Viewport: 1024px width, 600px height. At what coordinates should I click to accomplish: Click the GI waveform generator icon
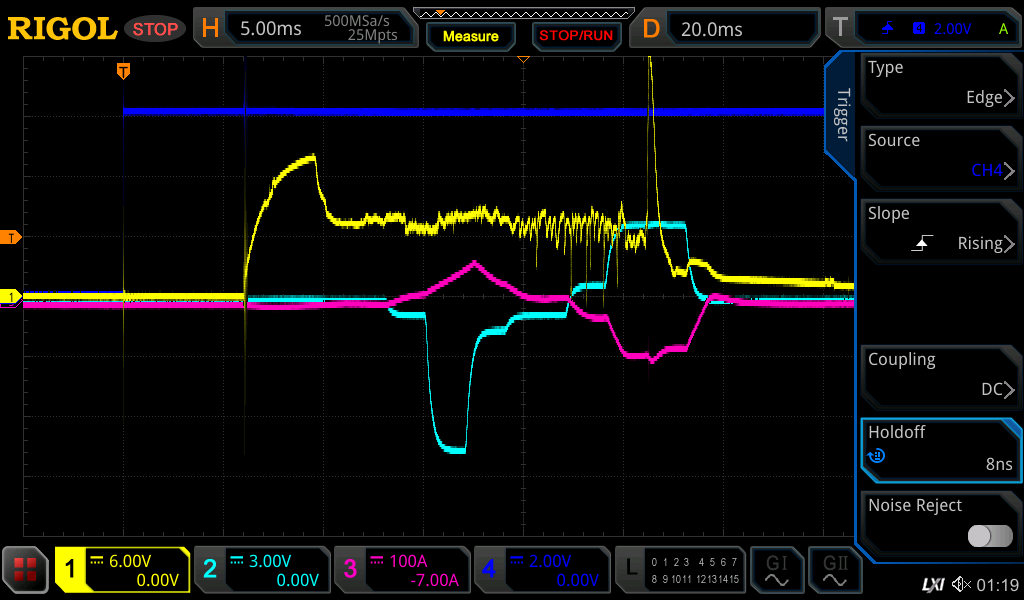point(776,571)
